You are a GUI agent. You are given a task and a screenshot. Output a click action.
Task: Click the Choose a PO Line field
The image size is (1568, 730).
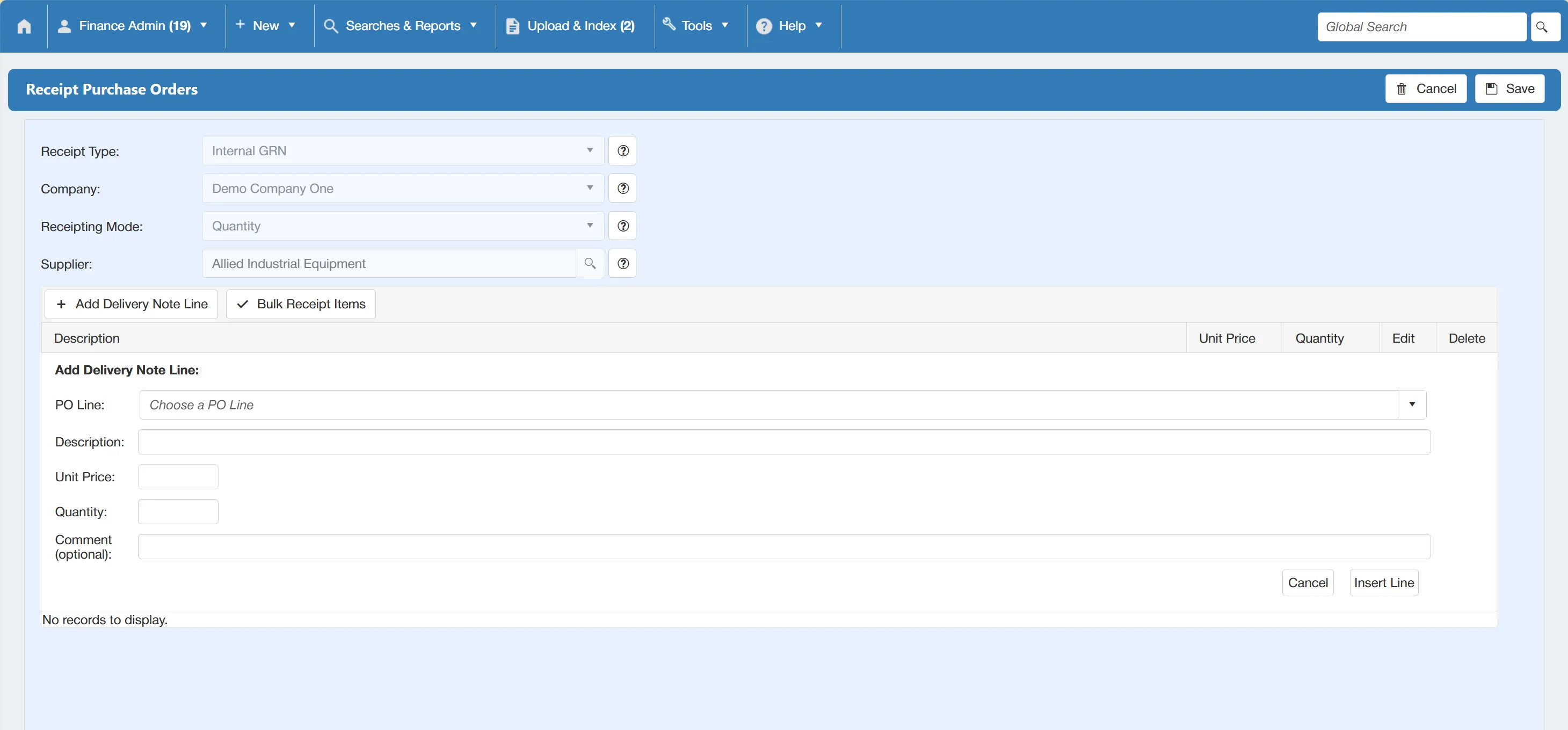tap(768, 405)
